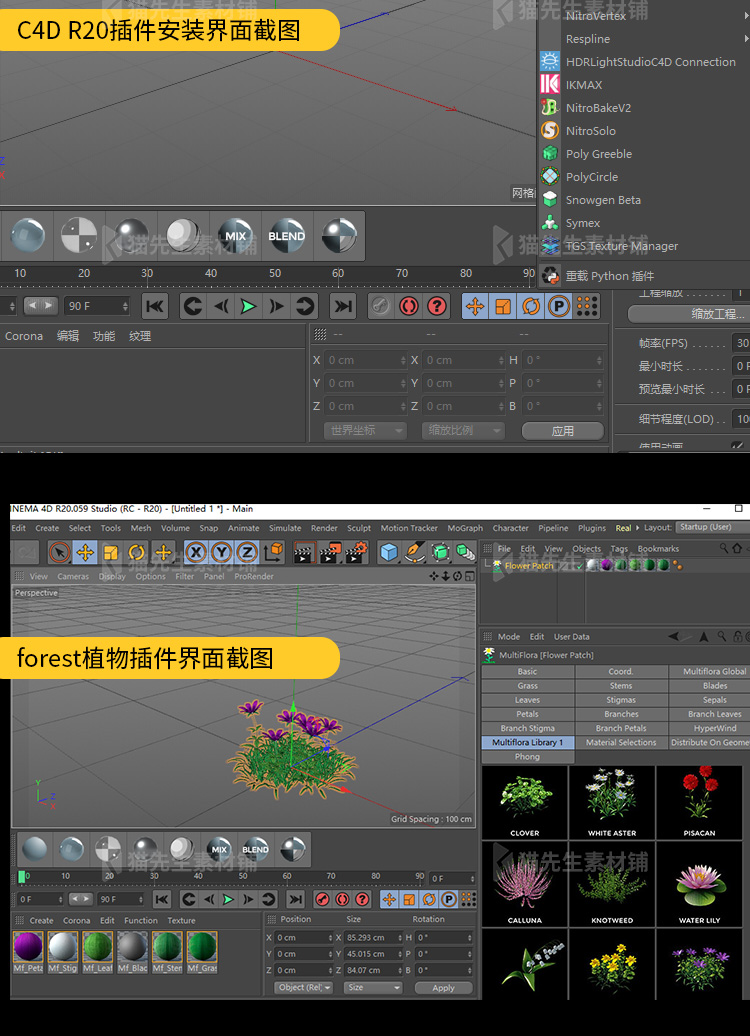This screenshot has width=750, height=1036.
Task: Toggle the X axis lock
Action: 196,552
